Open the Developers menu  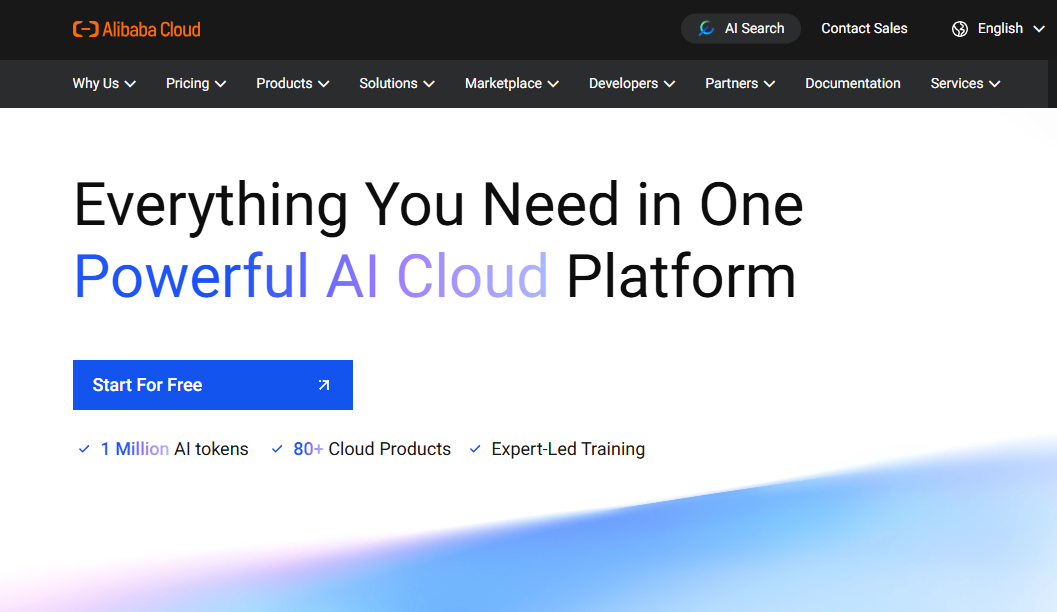point(632,84)
